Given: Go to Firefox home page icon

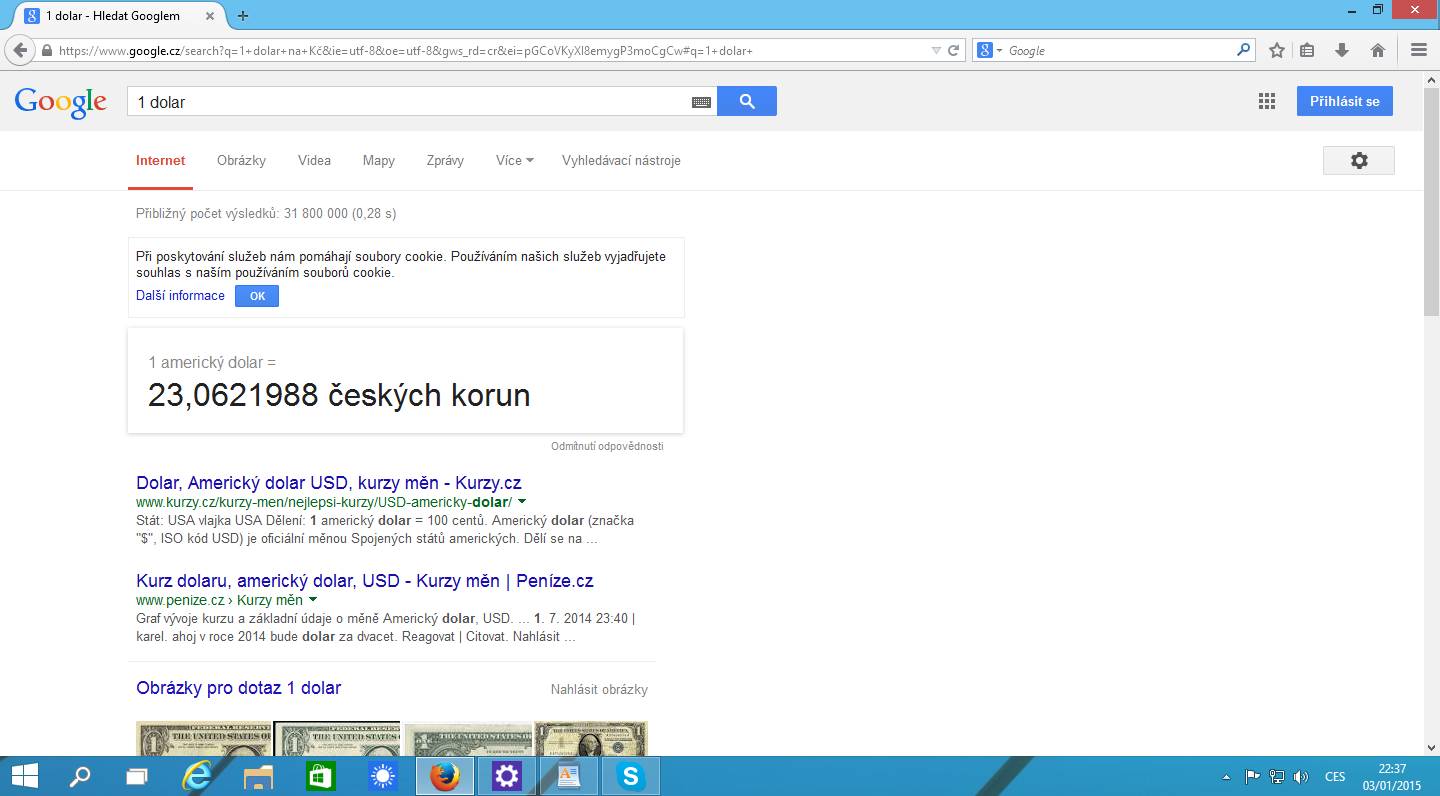Looking at the screenshot, I should point(1377,50).
